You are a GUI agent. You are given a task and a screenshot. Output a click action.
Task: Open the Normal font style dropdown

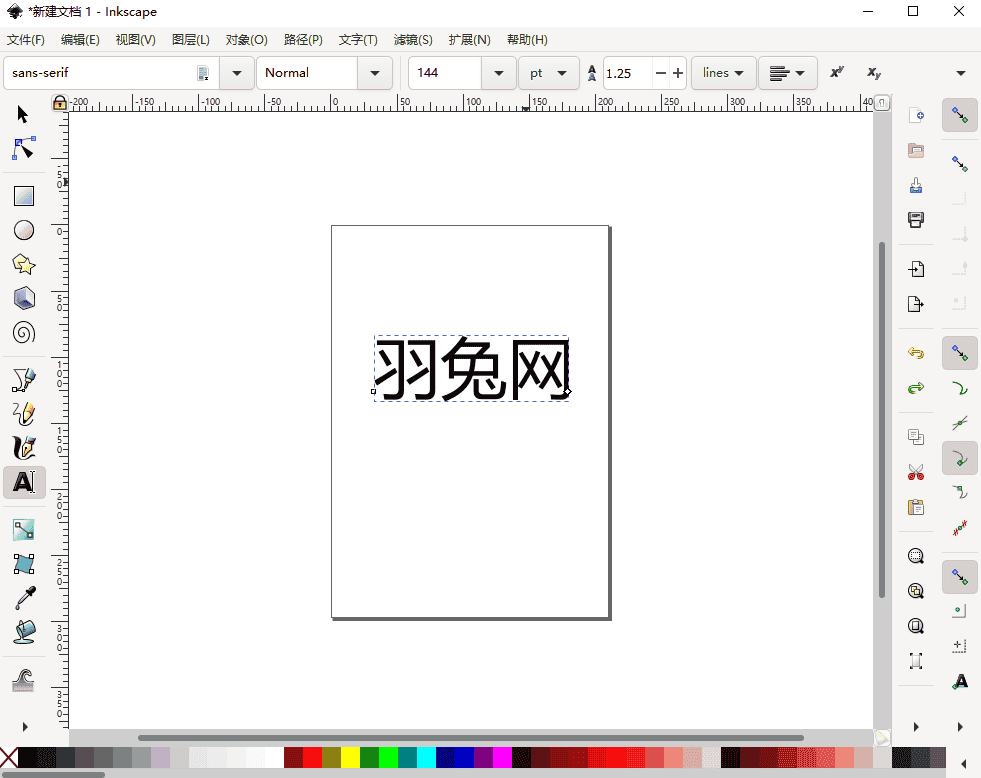click(x=375, y=73)
